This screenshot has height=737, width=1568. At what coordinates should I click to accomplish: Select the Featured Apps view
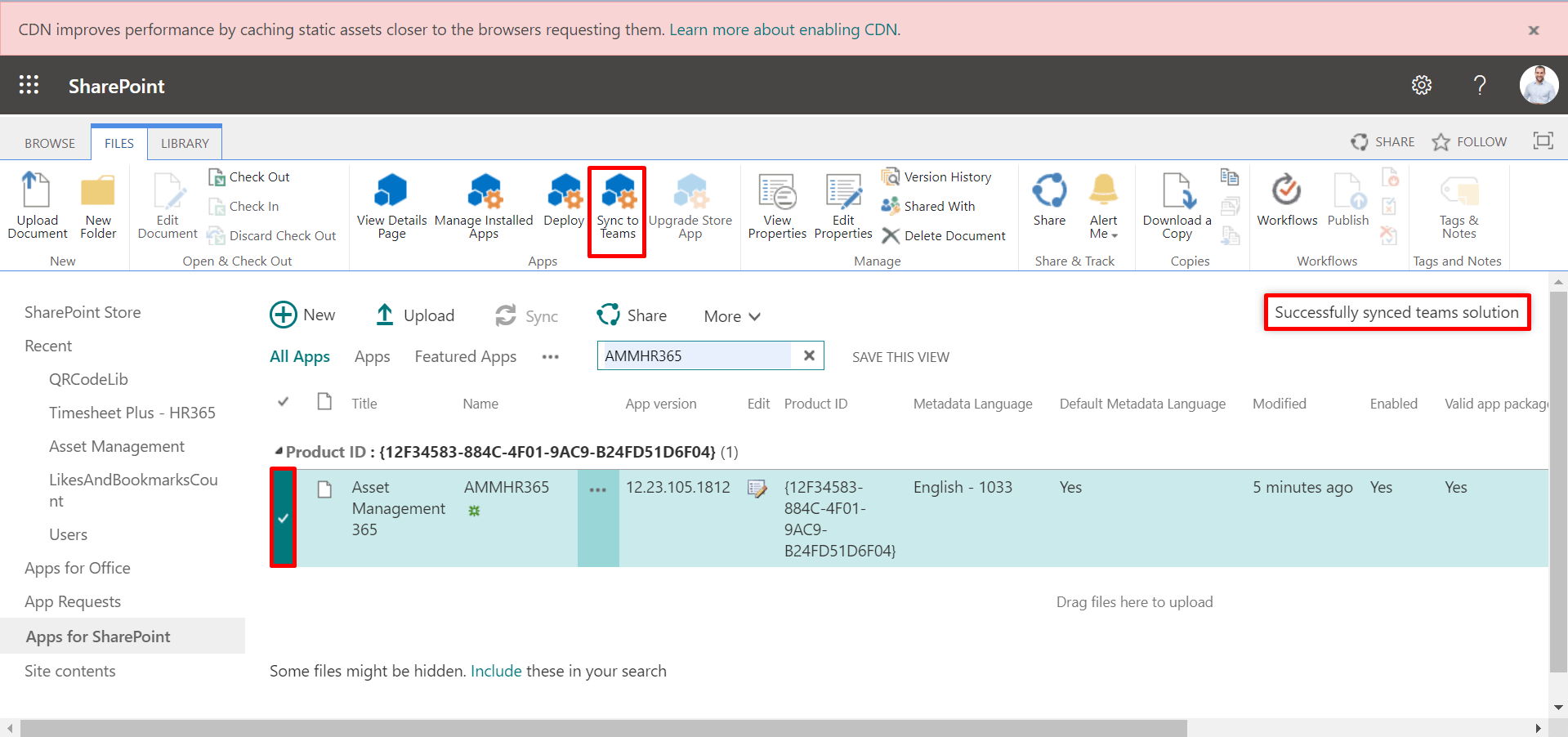point(465,356)
